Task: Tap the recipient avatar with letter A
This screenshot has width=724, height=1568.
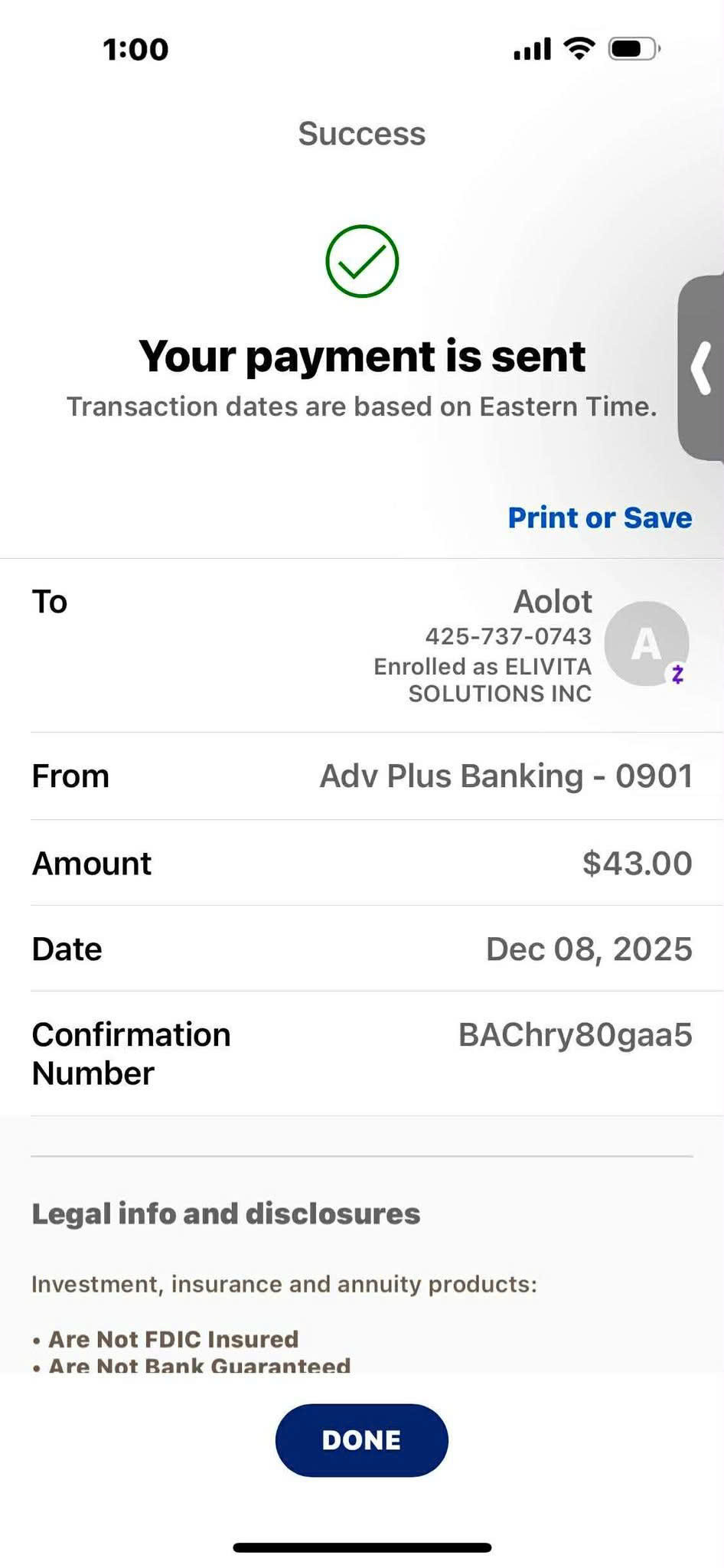Action: click(645, 643)
